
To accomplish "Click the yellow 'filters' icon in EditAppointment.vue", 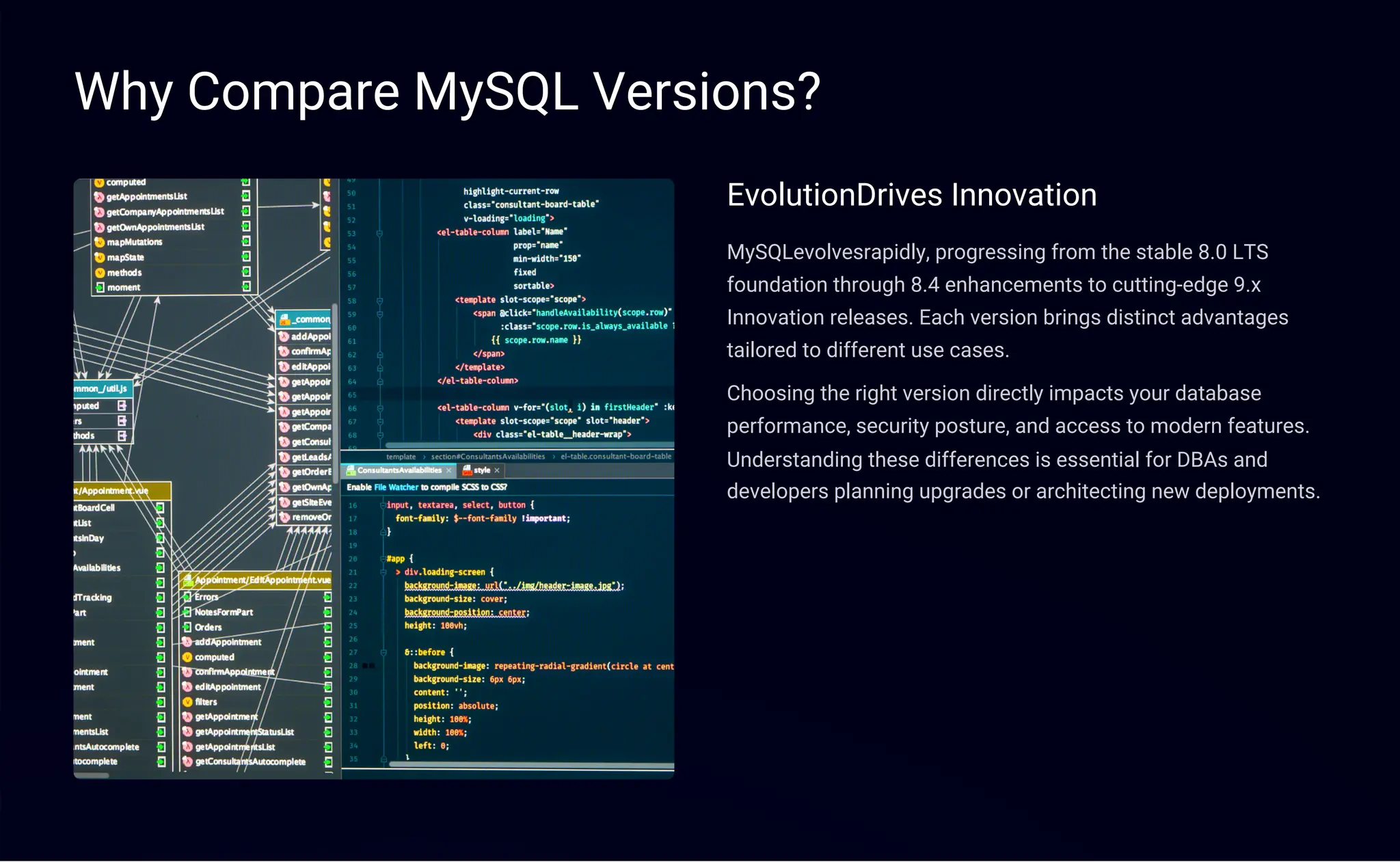I will tap(187, 702).
